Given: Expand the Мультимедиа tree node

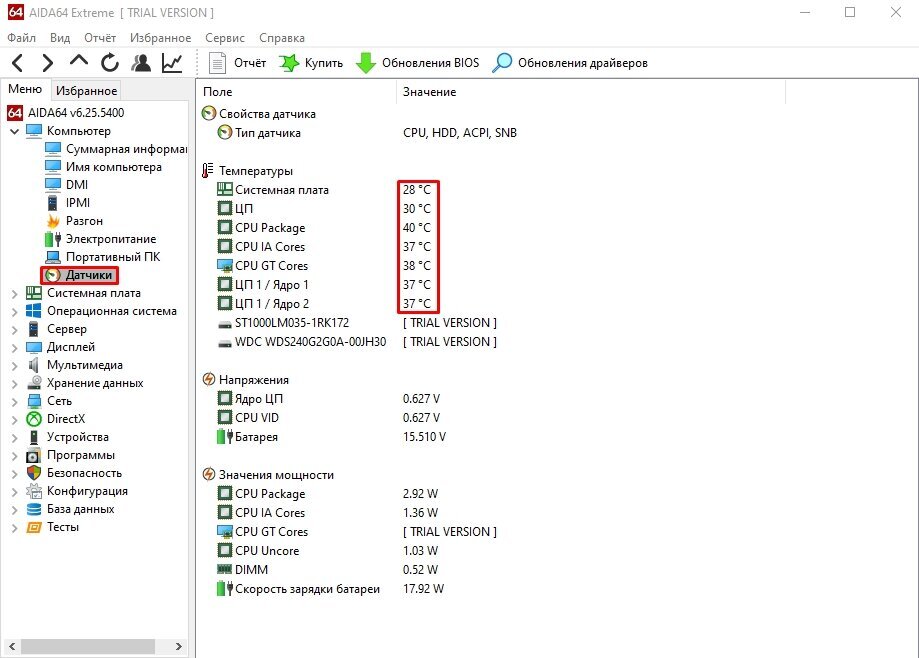Looking at the screenshot, I should coord(15,366).
